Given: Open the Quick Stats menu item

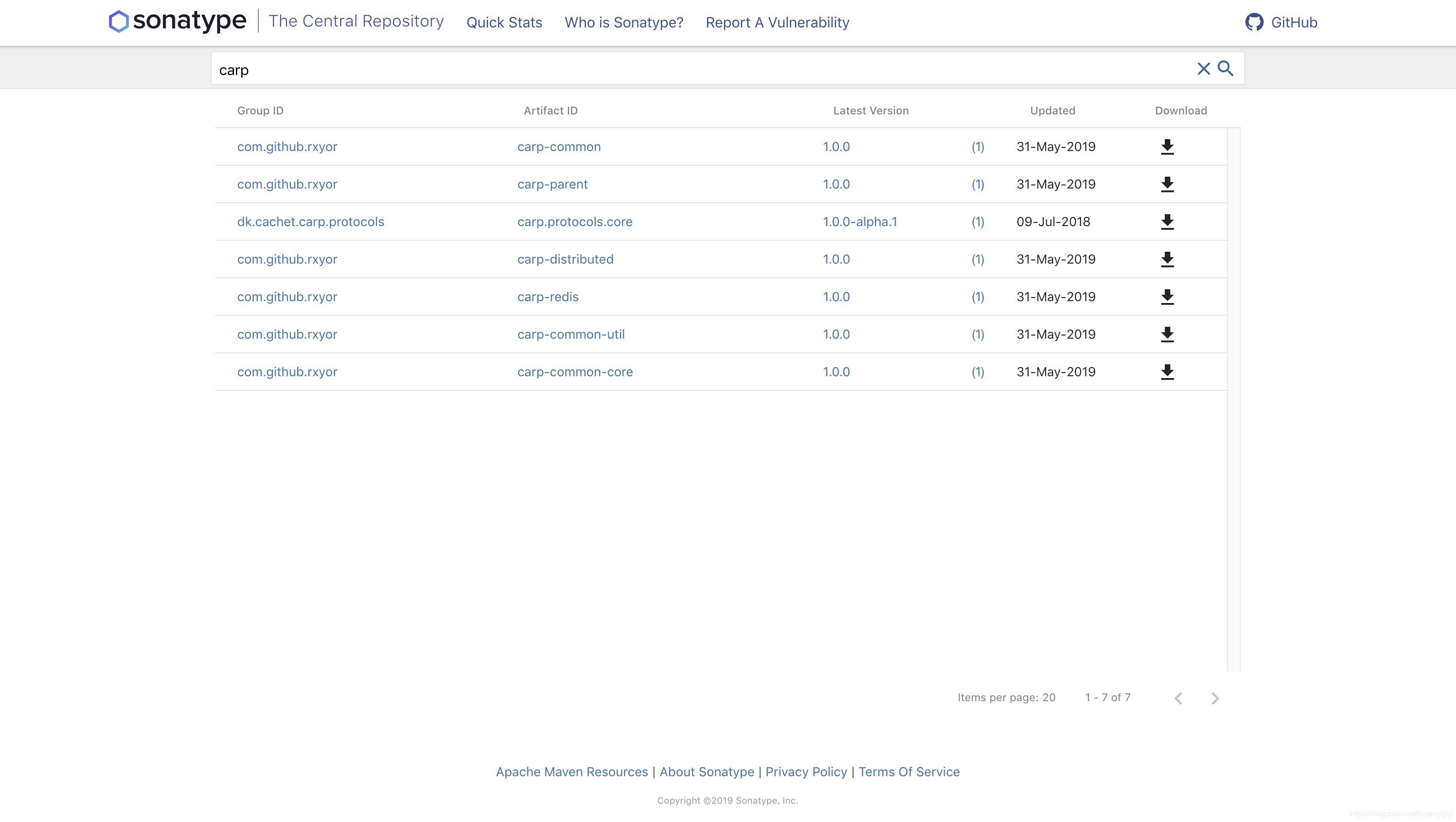Looking at the screenshot, I should [504, 22].
